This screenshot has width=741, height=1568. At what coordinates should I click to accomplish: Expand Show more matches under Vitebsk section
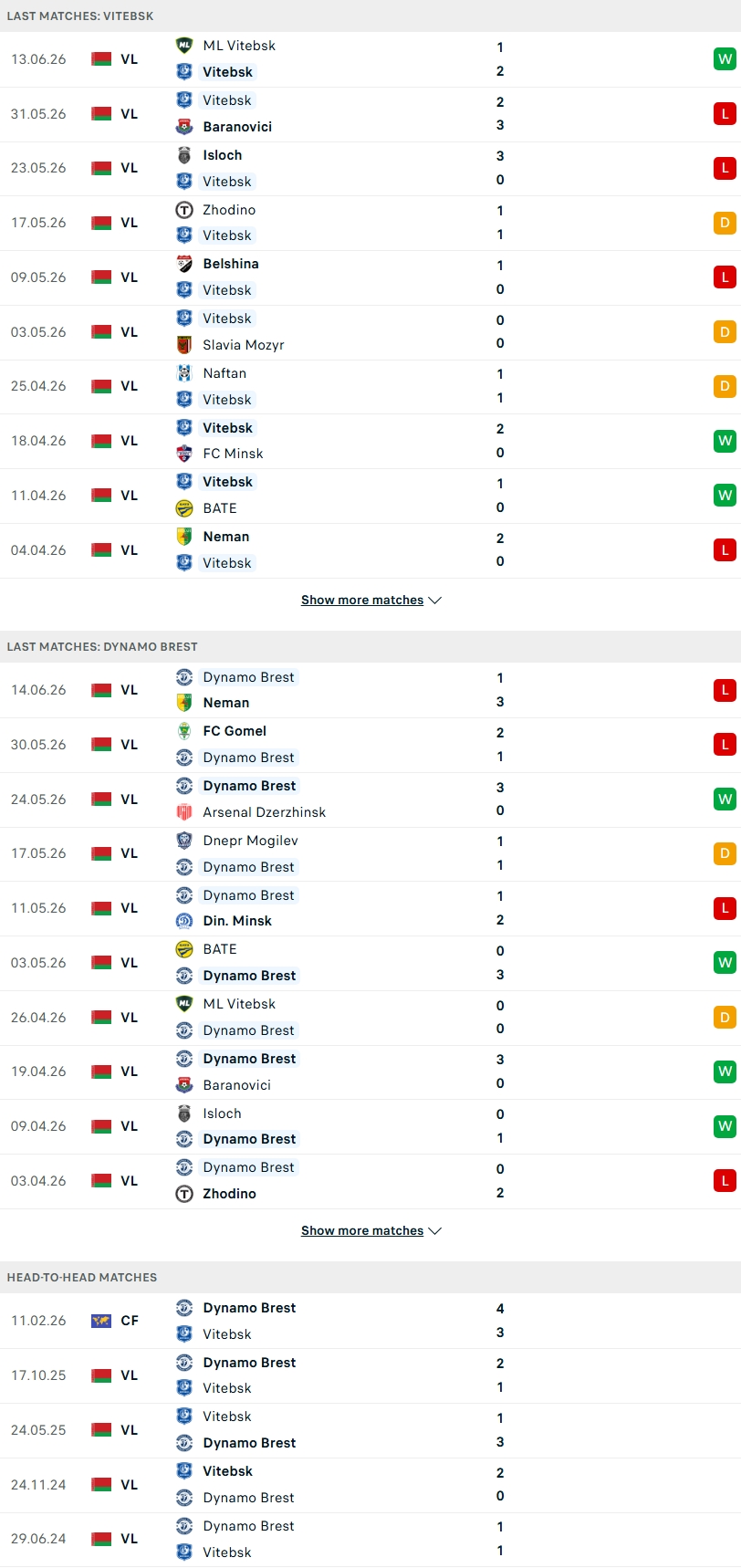pyautogui.click(x=362, y=601)
